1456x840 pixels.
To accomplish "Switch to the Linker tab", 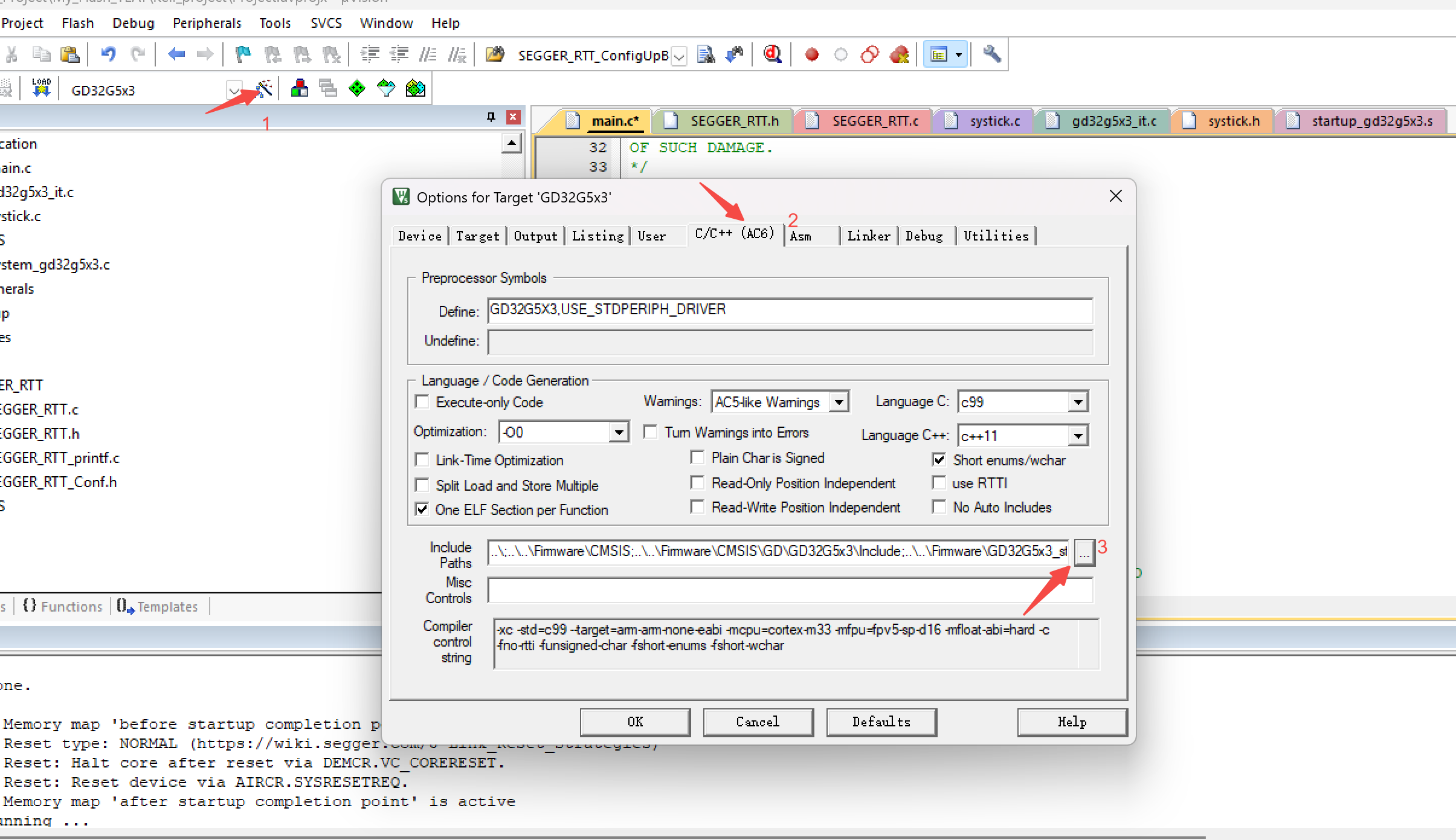I will pyautogui.click(x=868, y=236).
